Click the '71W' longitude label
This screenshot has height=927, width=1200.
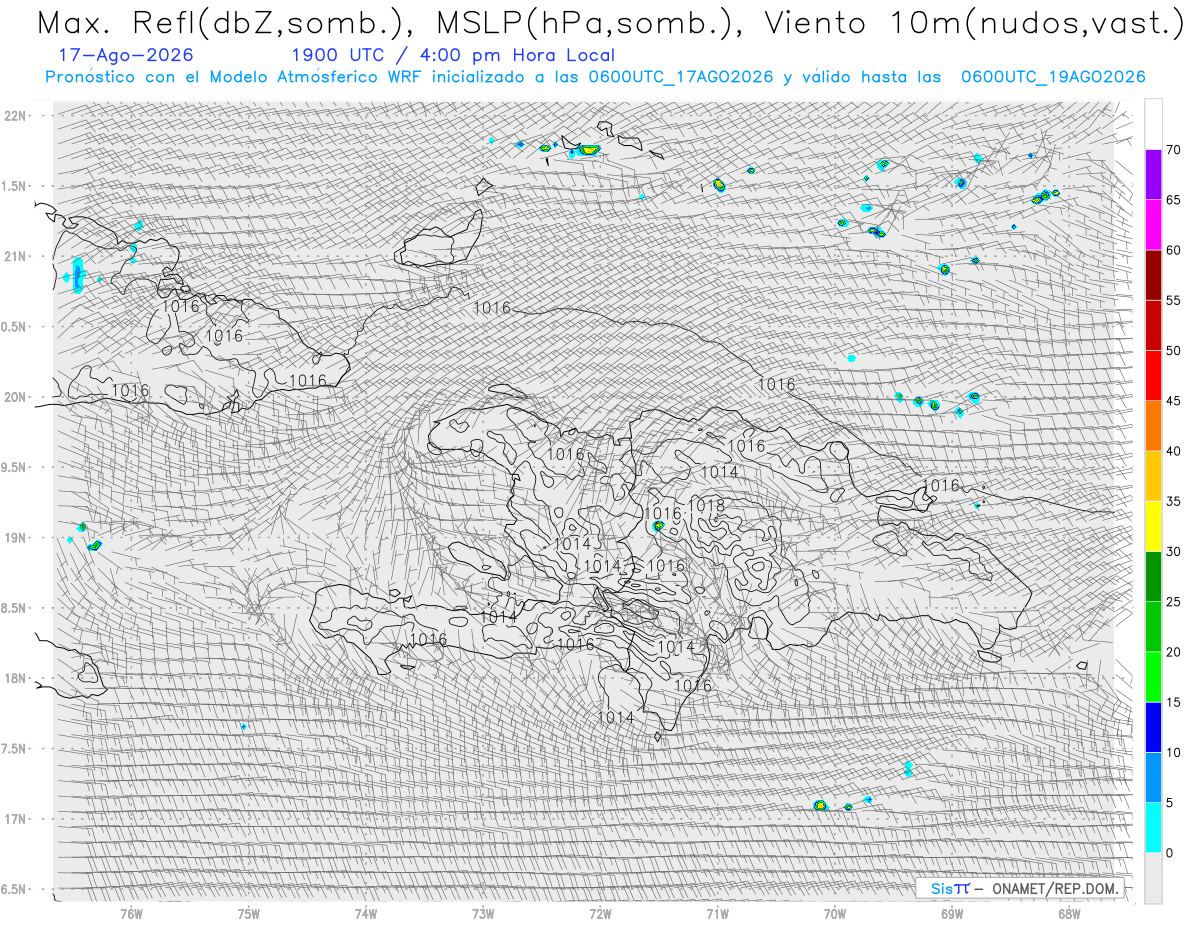point(717,914)
